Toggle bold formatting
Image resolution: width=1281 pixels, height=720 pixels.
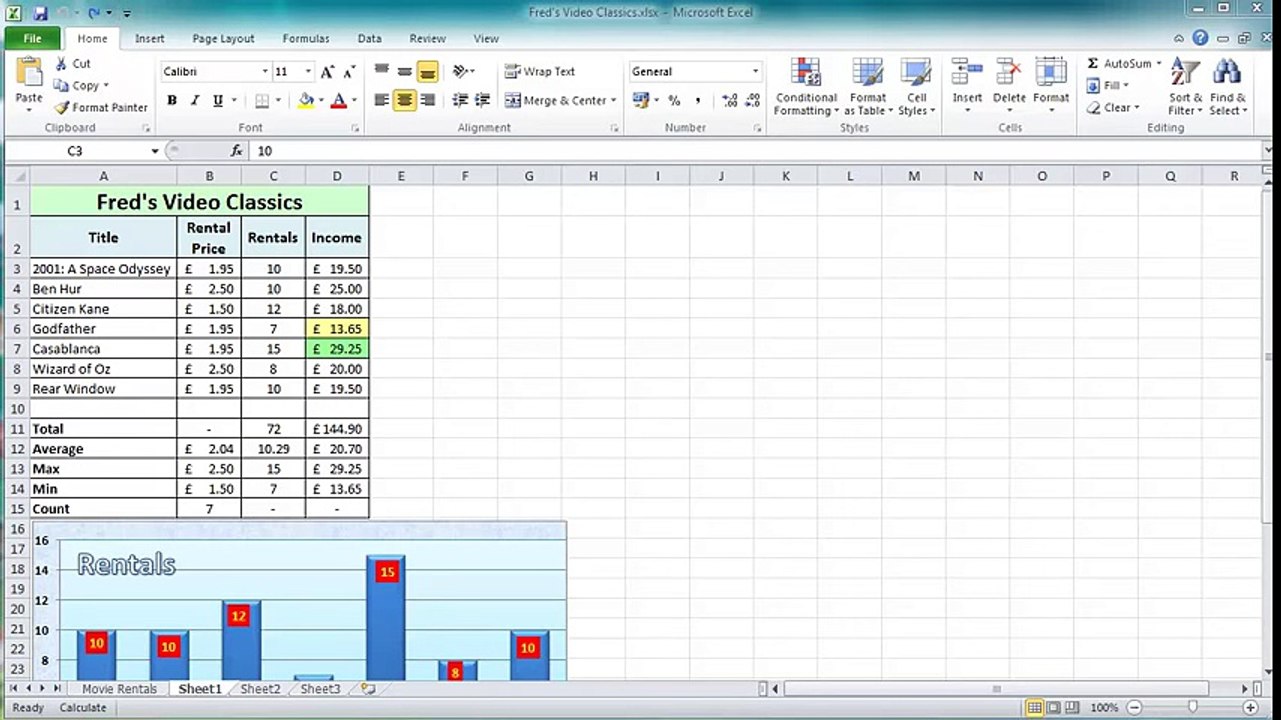172,100
